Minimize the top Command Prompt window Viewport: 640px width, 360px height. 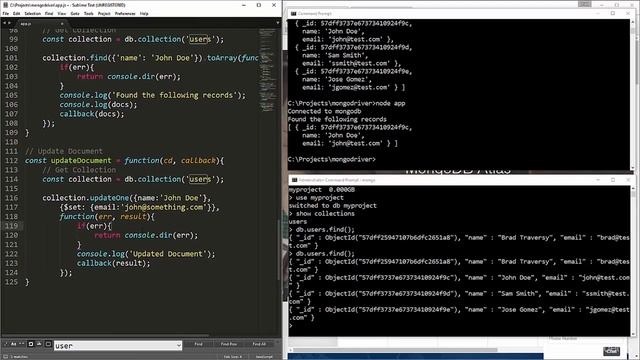coord(598,13)
